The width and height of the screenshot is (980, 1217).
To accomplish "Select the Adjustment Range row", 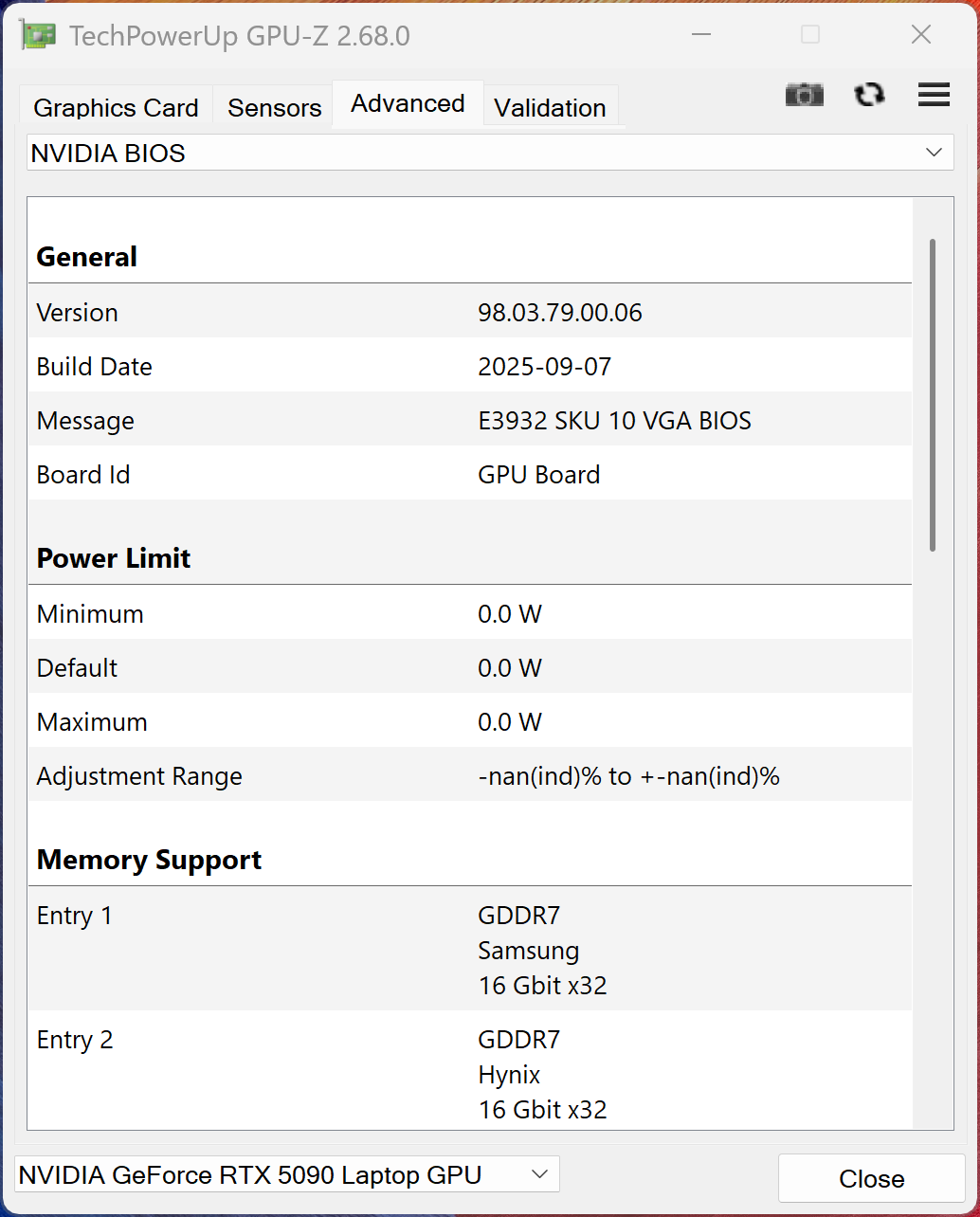I will click(469, 776).
